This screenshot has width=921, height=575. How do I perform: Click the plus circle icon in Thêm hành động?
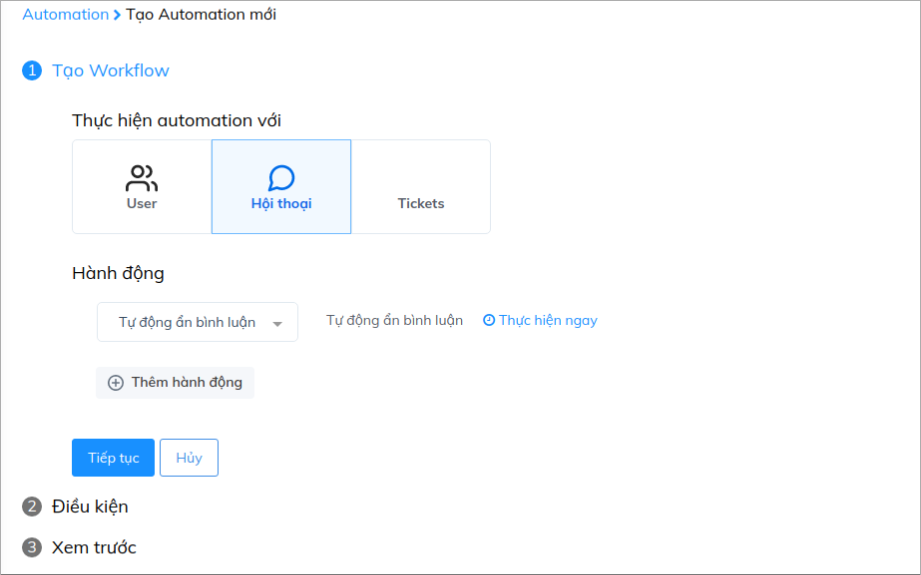pos(116,383)
